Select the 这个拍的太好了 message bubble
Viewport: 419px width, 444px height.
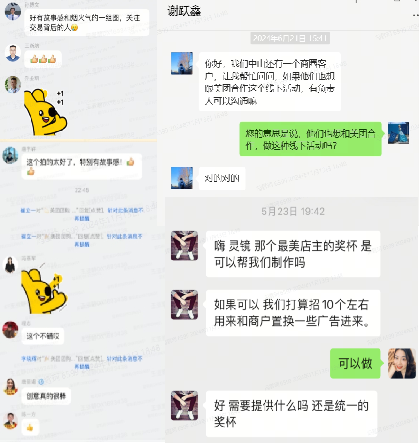point(82,166)
